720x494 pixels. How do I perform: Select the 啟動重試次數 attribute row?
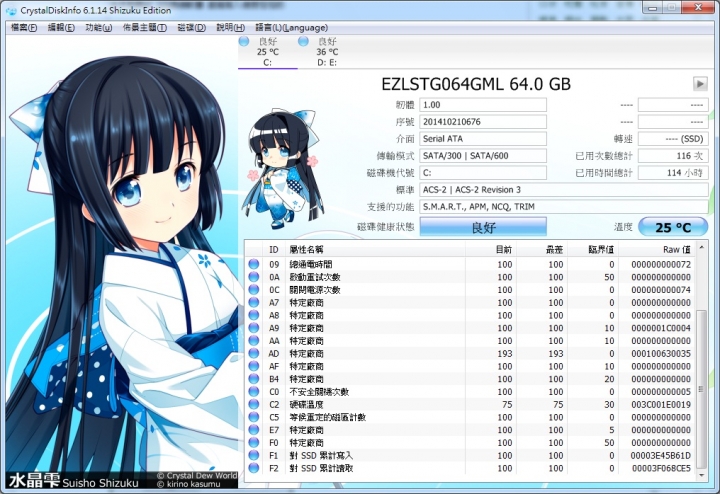click(x=471, y=277)
